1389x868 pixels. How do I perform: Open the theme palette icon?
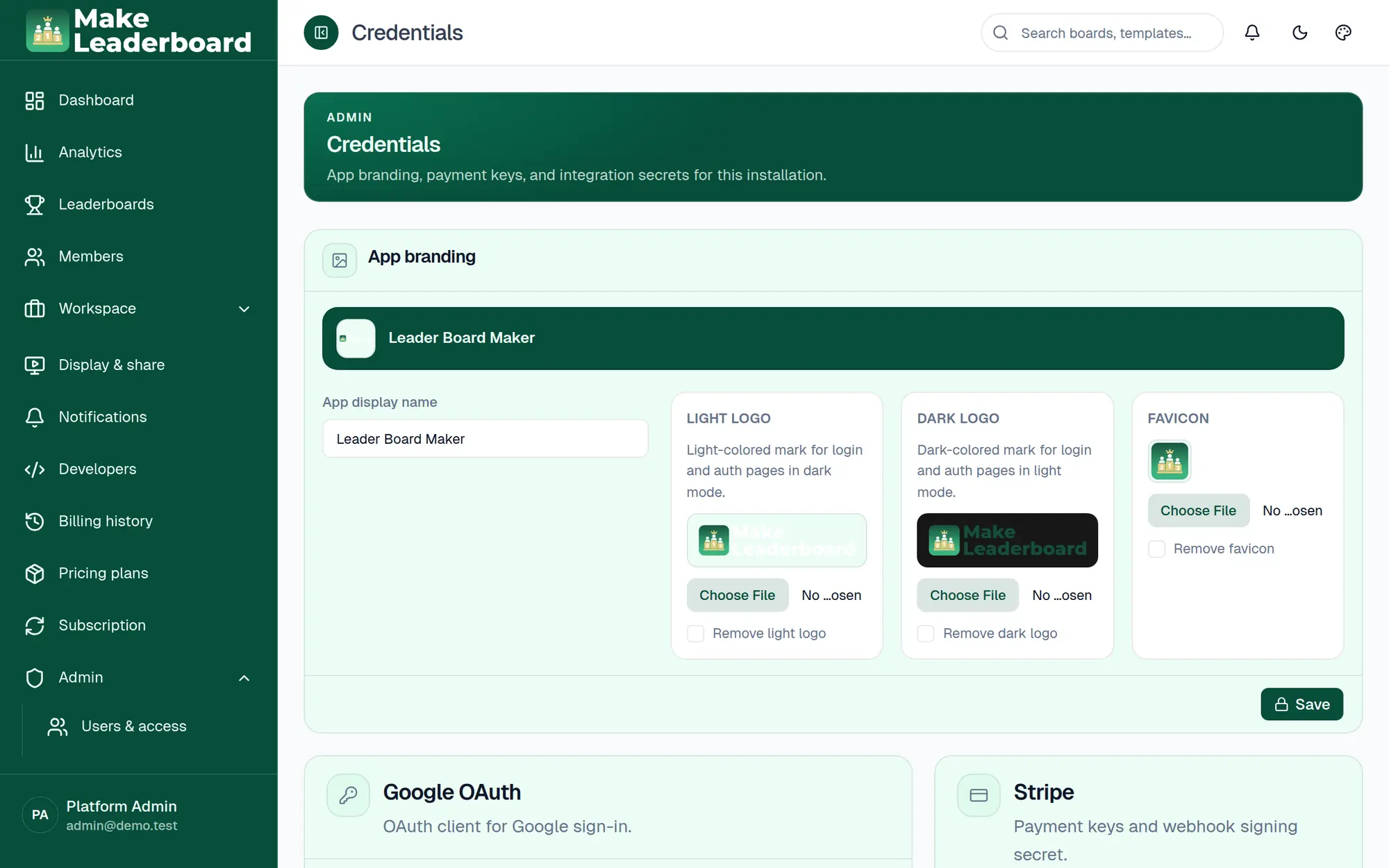pos(1343,33)
